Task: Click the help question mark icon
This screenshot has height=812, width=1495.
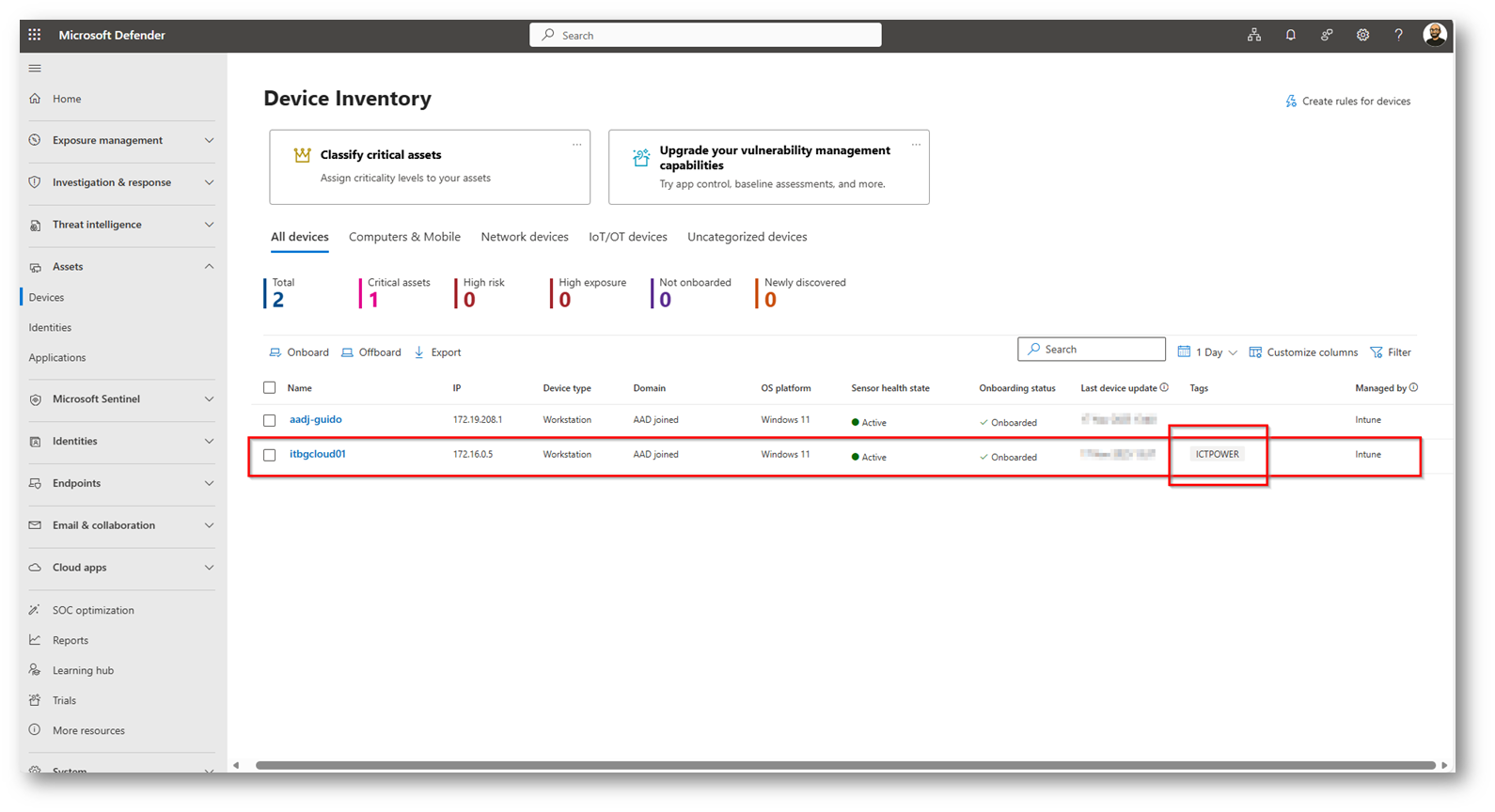Action: click(x=1398, y=35)
